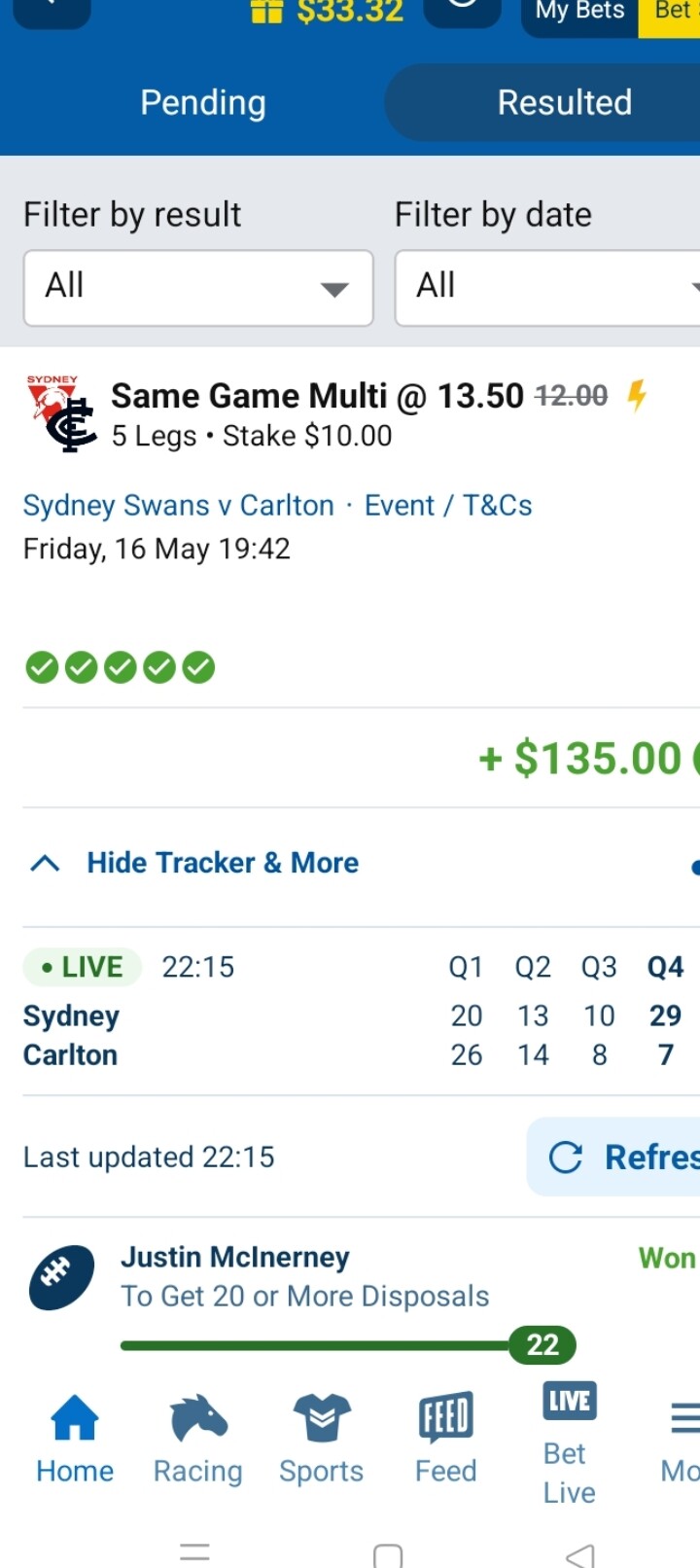Viewport: 700px width, 1568px height.
Task: Switch to the Pending tab
Action: coord(203,102)
